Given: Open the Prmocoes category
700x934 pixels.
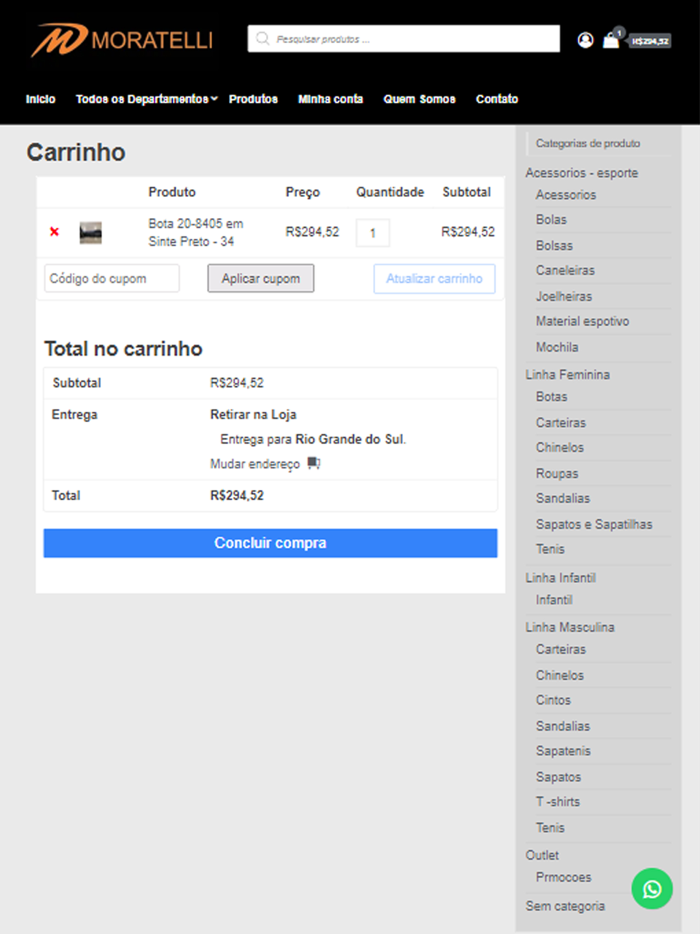Looking at the screenshot, I should click(564, 877).
